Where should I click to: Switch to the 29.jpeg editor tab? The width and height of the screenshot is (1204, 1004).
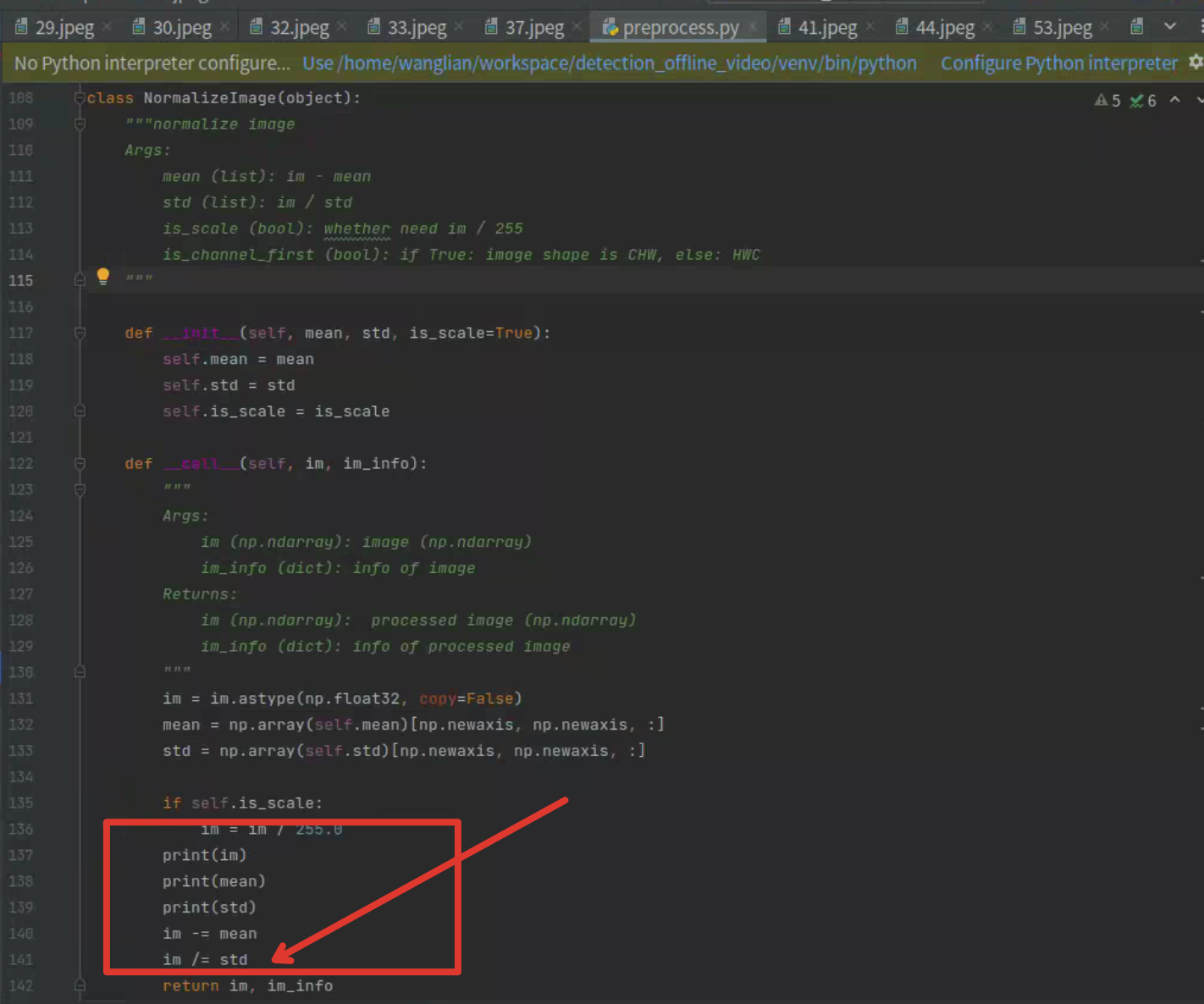(64, 28)
